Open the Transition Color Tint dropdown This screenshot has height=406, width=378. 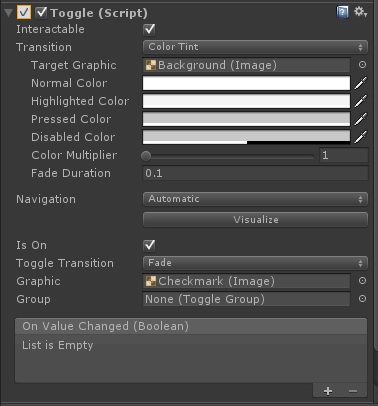coord(255,47)
